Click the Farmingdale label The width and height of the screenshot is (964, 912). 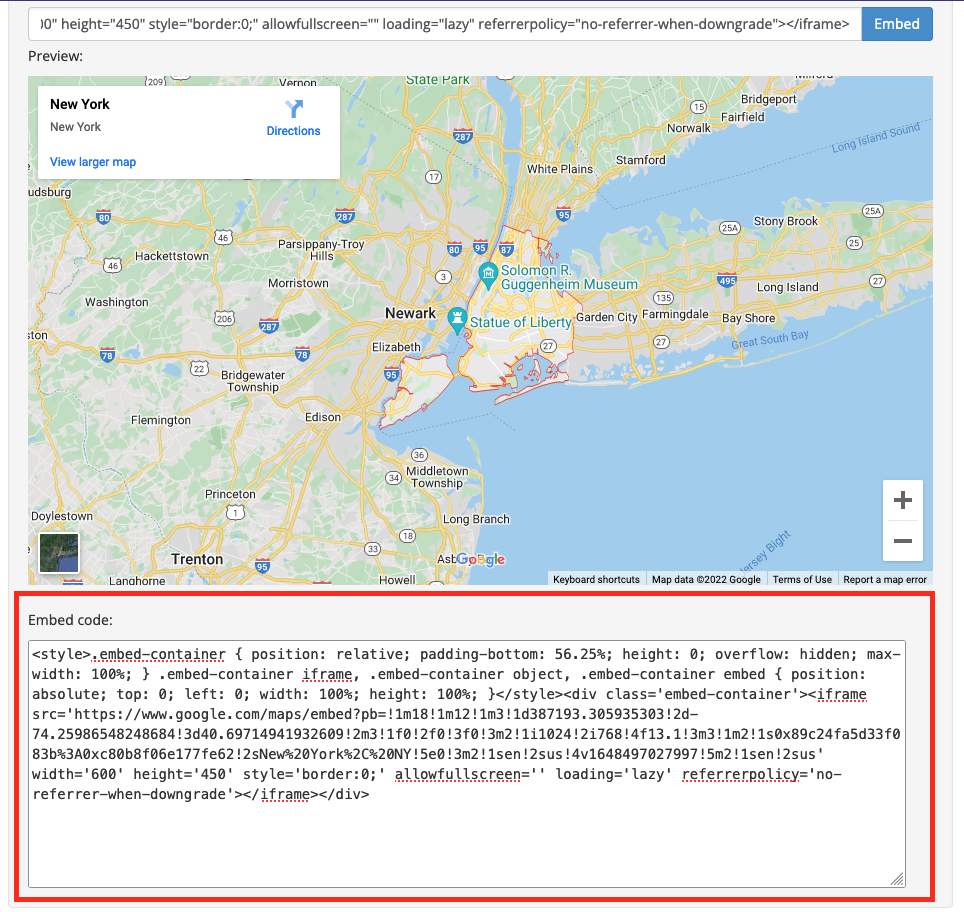click(675, 314)
